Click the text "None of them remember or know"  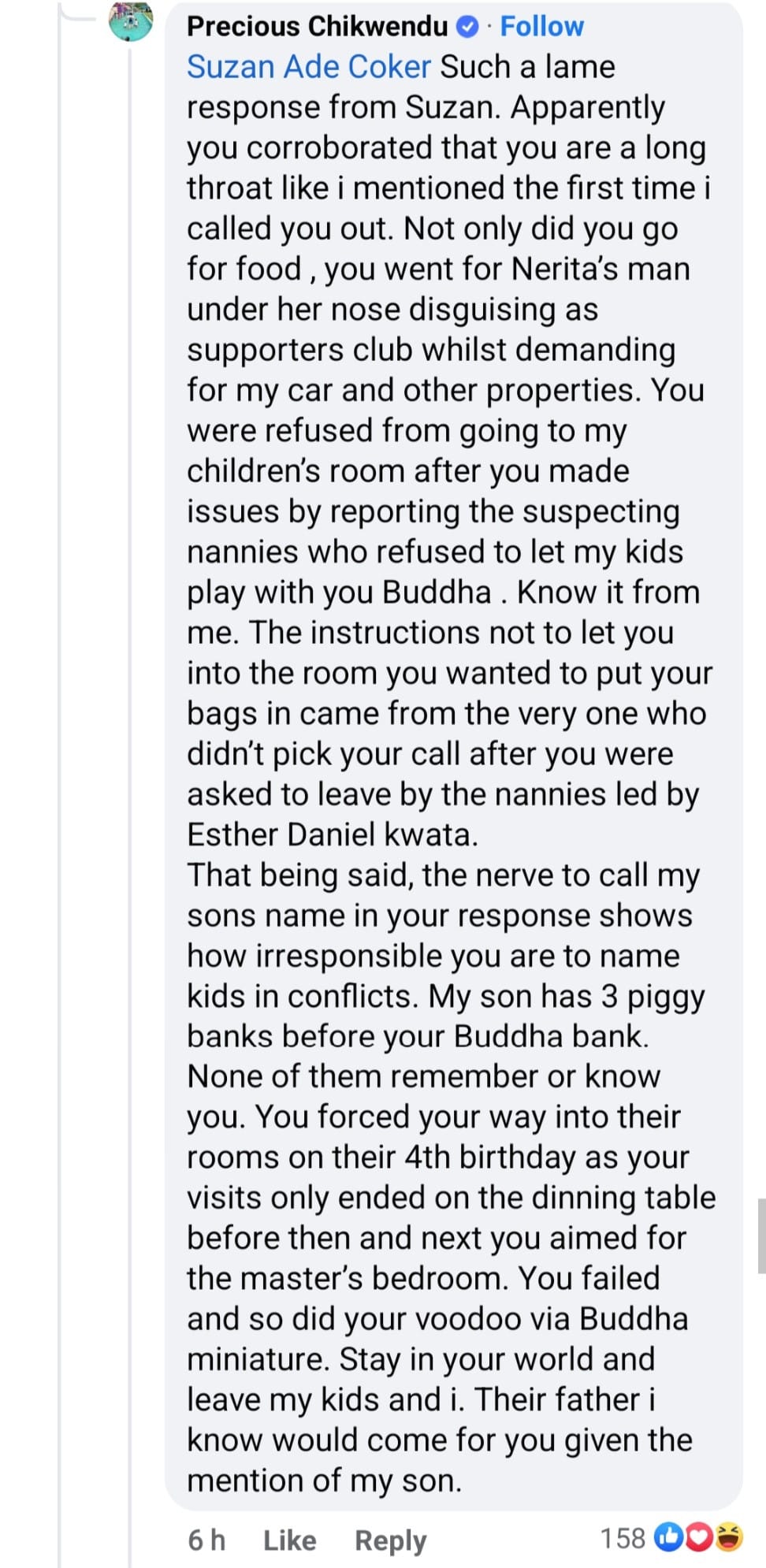point(424,1076)
